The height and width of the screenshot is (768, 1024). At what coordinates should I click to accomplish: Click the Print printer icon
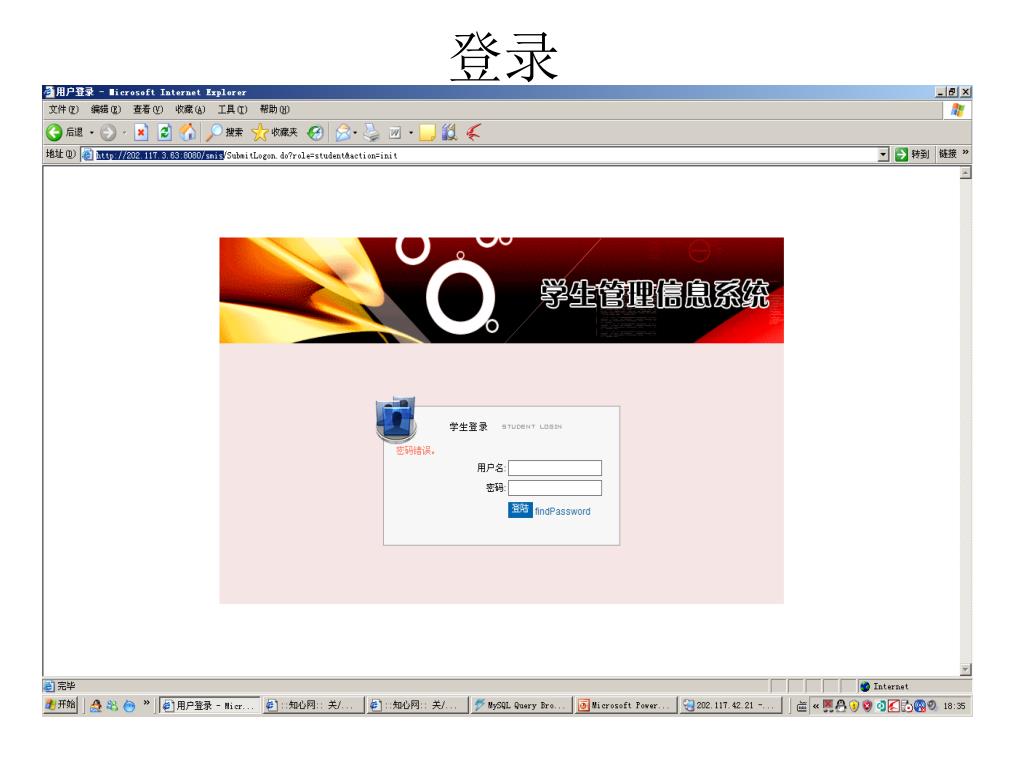pyautogui.click(x=372, y=133)
